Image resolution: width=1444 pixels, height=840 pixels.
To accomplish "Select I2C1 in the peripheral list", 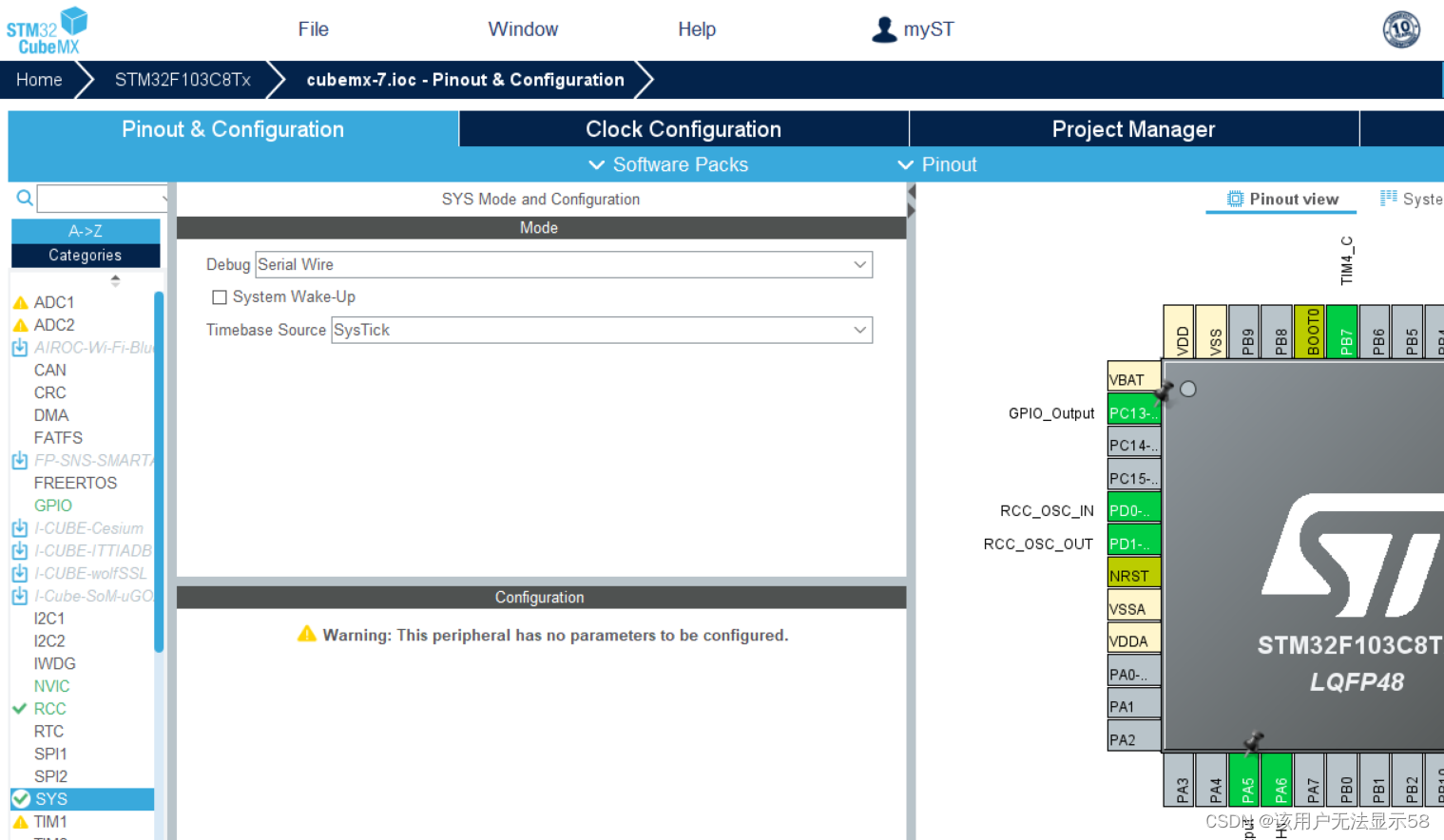I will [49, 619].
